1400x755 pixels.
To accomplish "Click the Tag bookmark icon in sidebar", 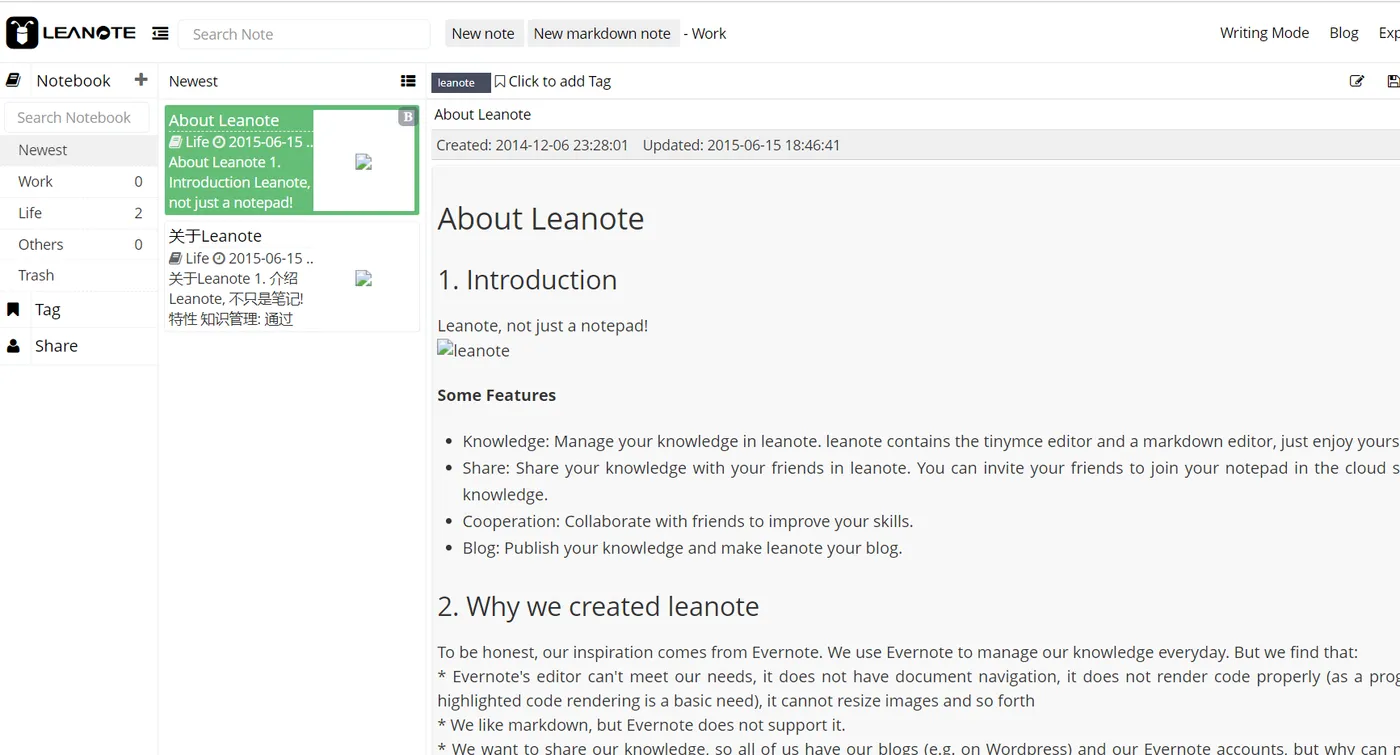I will [13, 310].
